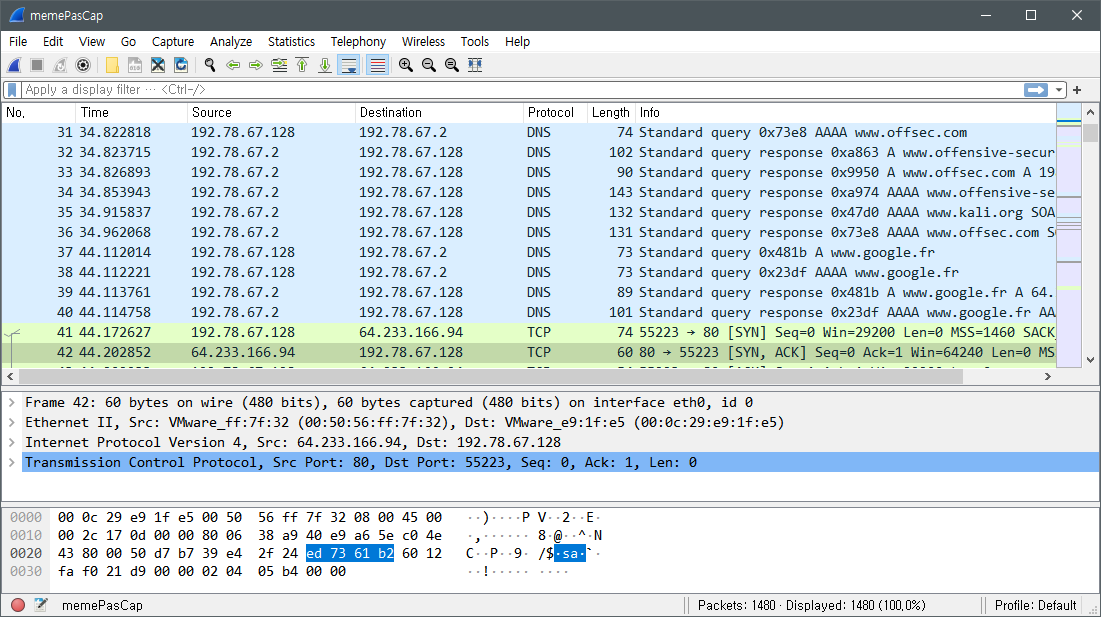The image size is (1101, 617).
Task: Sort by Time column header
Action: pos(131,112)
